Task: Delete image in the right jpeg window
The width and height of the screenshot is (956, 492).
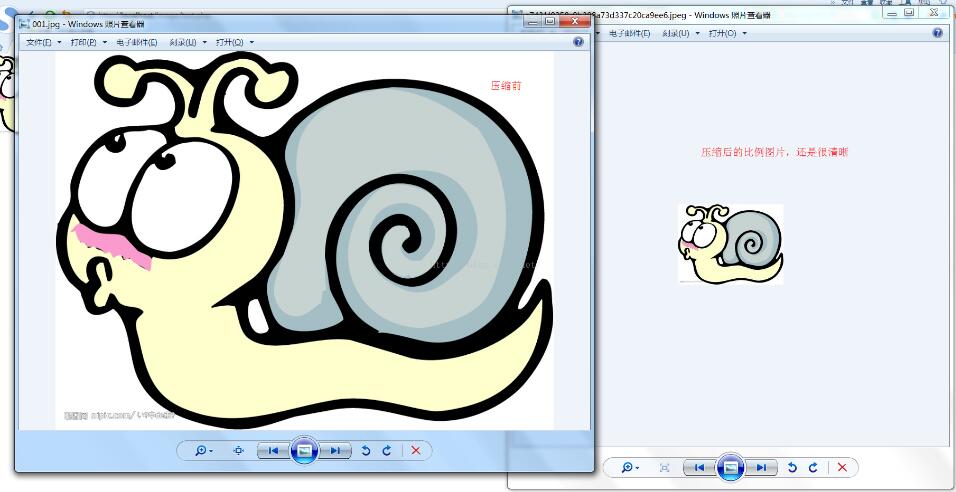Action: pos(842,467)
